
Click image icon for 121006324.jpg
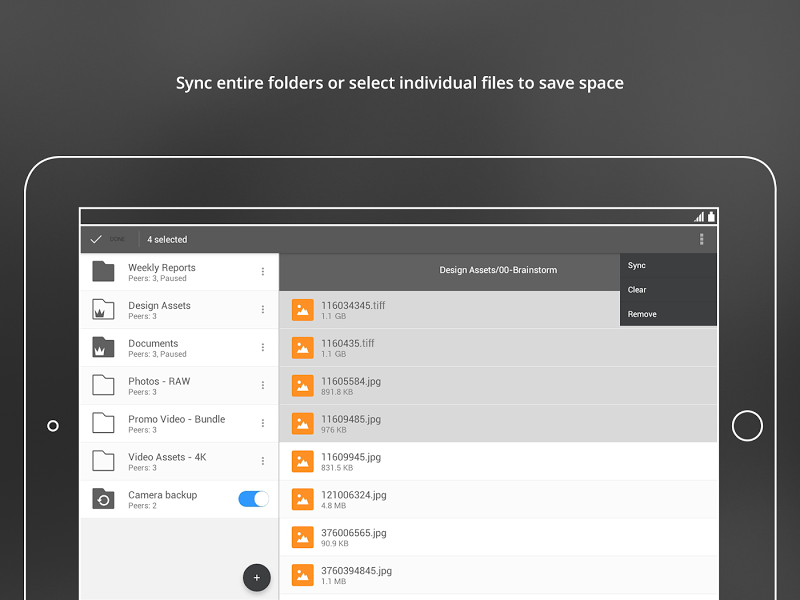click(303, 499)
